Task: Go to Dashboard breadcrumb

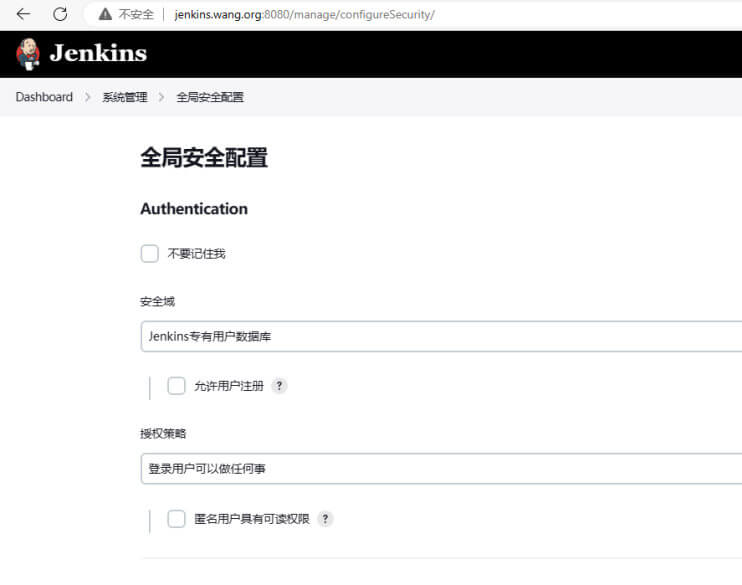Action: (x=44, y=97)
